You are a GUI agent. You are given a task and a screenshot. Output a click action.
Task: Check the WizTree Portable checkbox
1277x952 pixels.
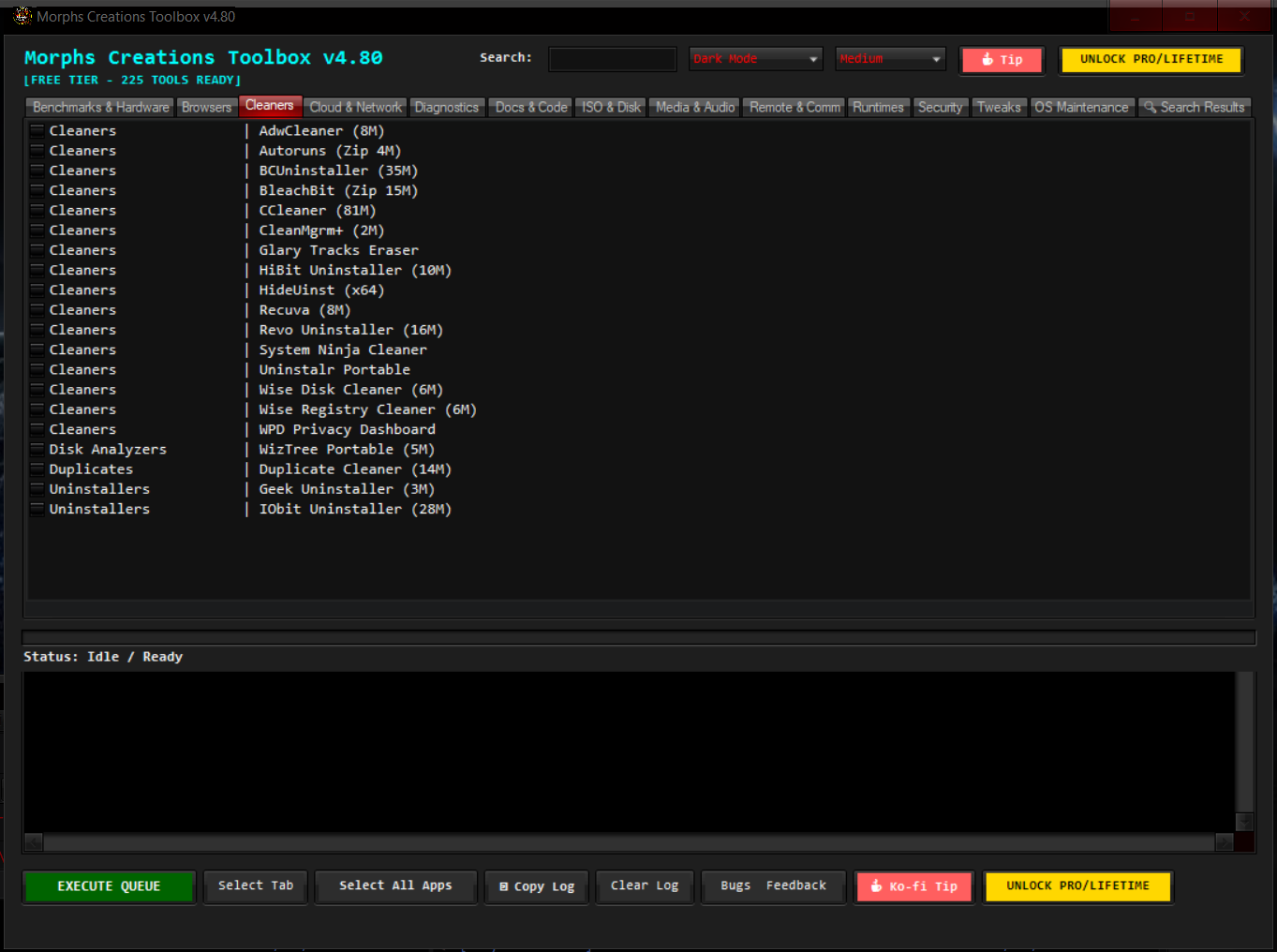click(x=37, y=449)
